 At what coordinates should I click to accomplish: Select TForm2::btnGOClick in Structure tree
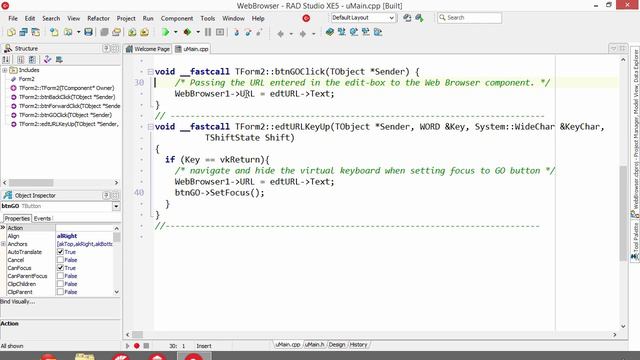(65, 115)
